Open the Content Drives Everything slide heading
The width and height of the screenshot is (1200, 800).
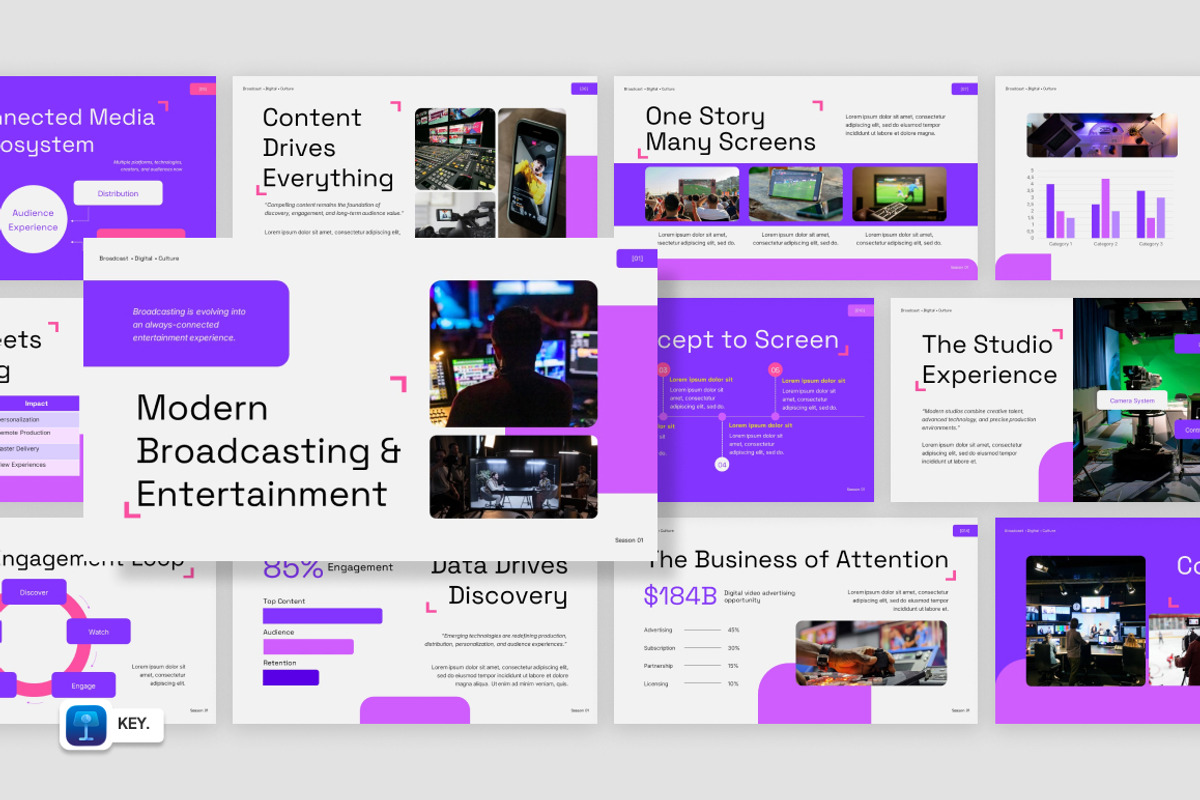point(327,148)
